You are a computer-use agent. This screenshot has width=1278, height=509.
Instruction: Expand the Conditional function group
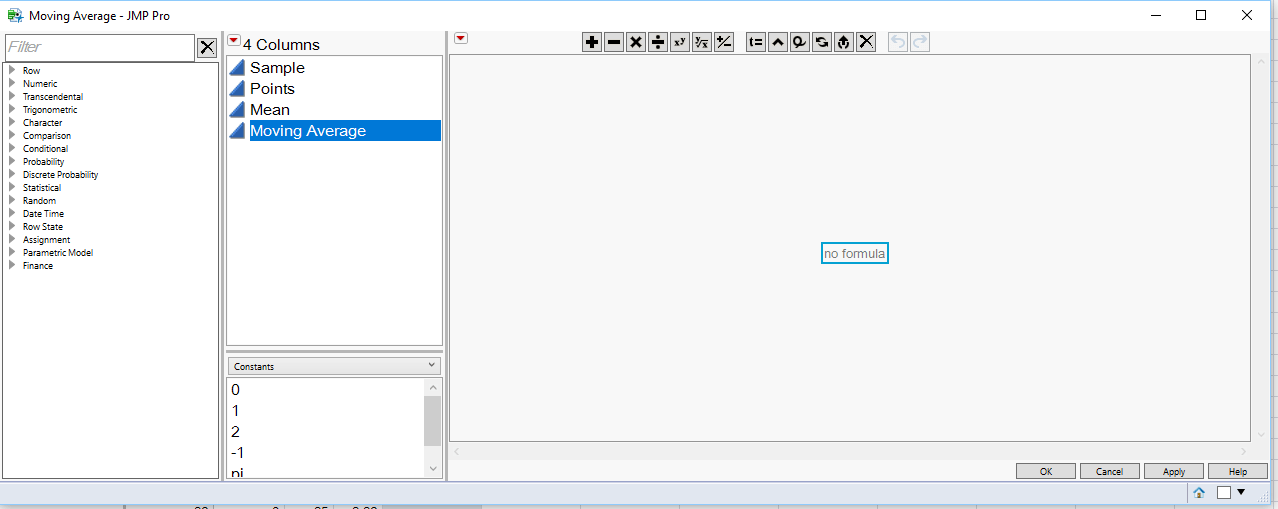coord(11,148)
